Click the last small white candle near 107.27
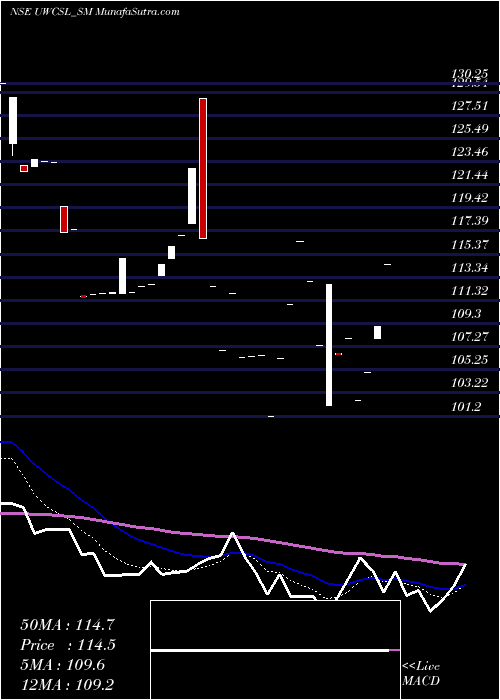Image resolution: width=500 pixels, height=700 pixels. click(377, 333)
